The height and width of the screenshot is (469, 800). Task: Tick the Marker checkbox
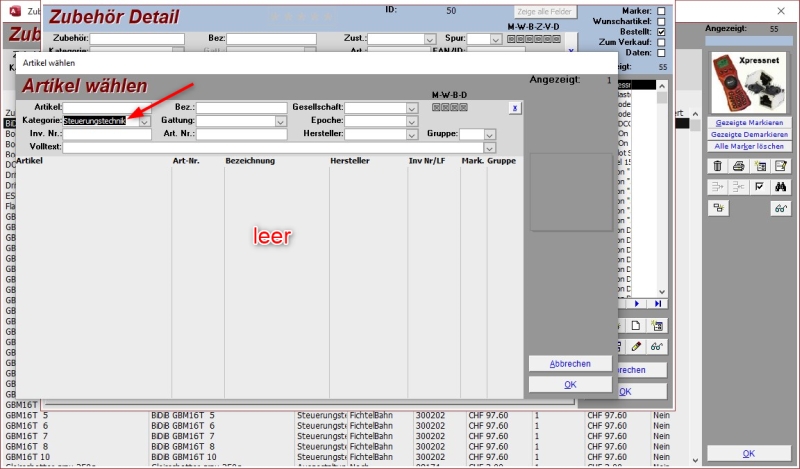661,11
